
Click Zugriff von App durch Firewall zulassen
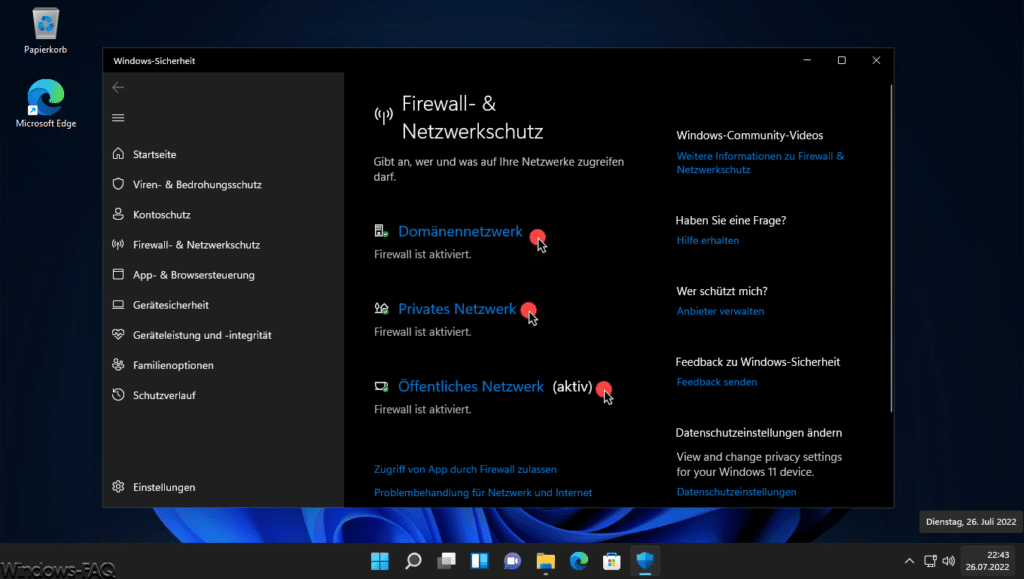pos(465,469)
